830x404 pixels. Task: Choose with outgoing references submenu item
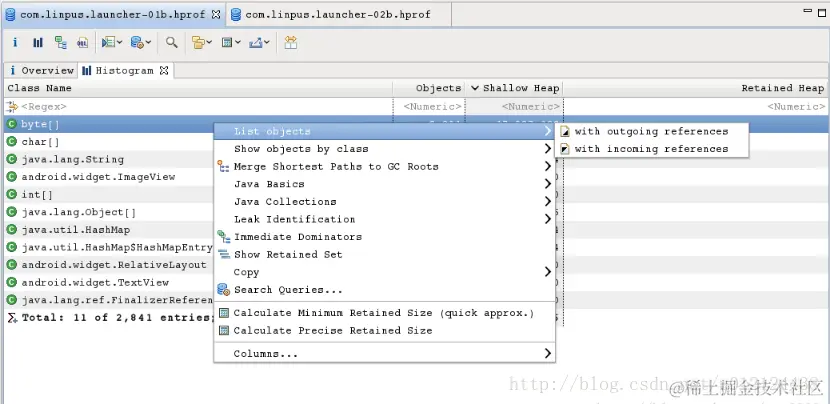pyautogui.click(x=652, y=131)
